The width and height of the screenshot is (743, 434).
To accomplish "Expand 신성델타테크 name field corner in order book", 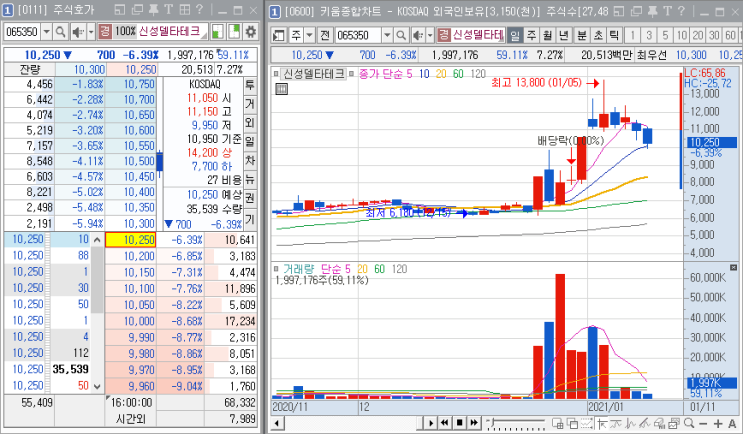I will 204,36.
